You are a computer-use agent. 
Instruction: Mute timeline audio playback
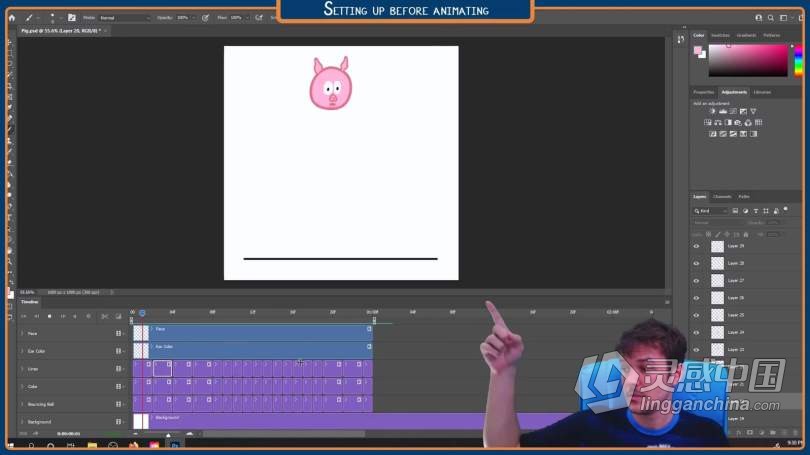tap(75, 316)
